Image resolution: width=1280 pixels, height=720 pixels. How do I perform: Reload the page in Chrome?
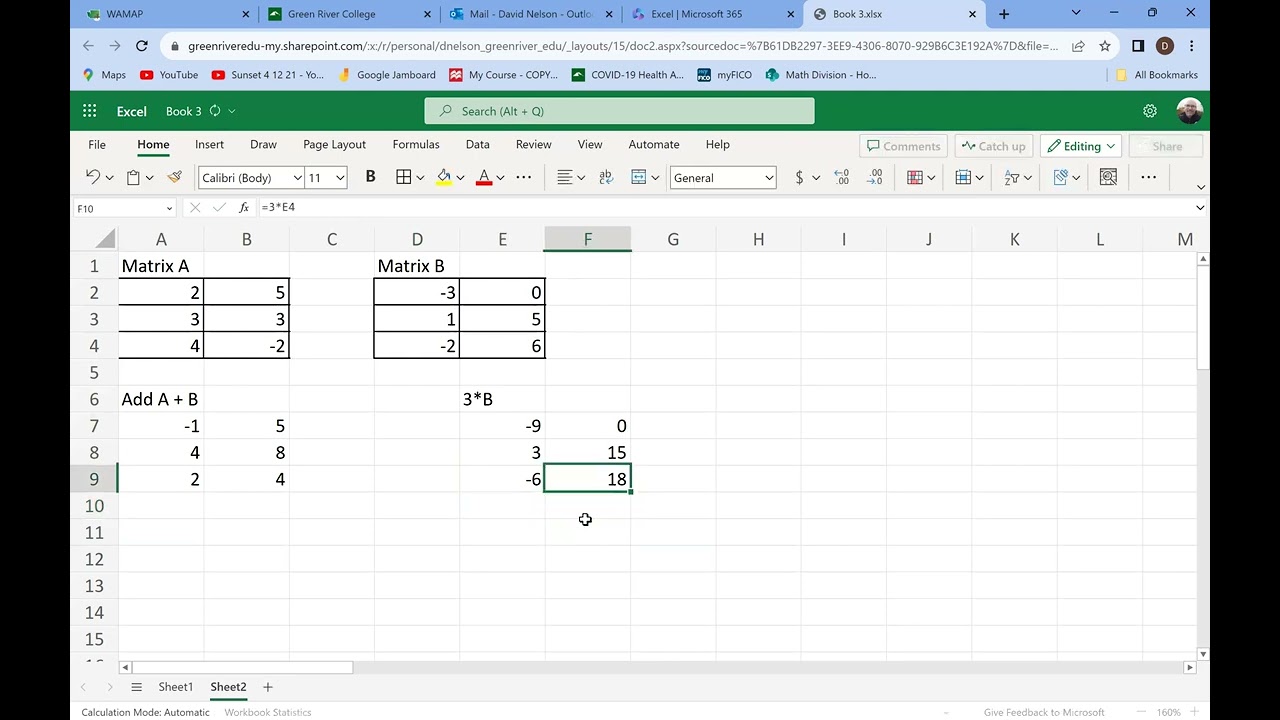point(141,46)
